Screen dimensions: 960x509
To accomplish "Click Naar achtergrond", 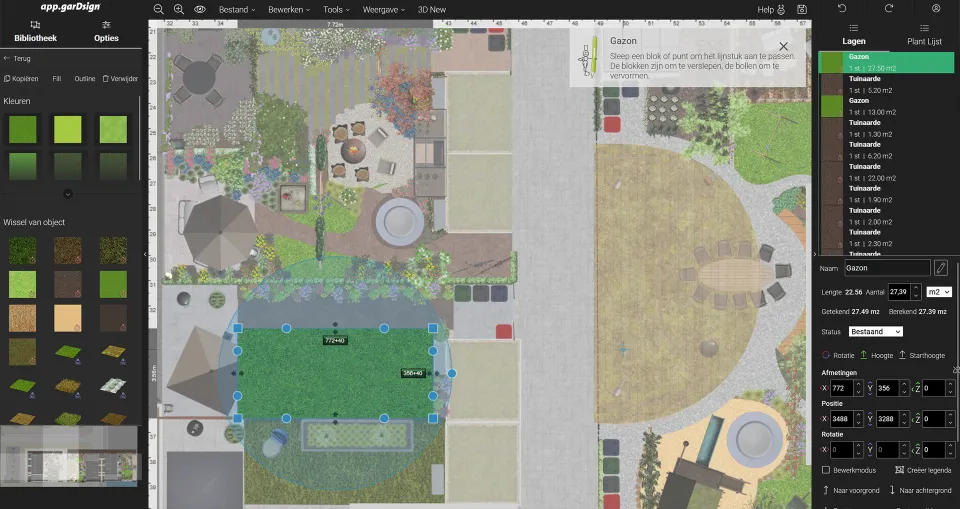I will click(920, 490).
